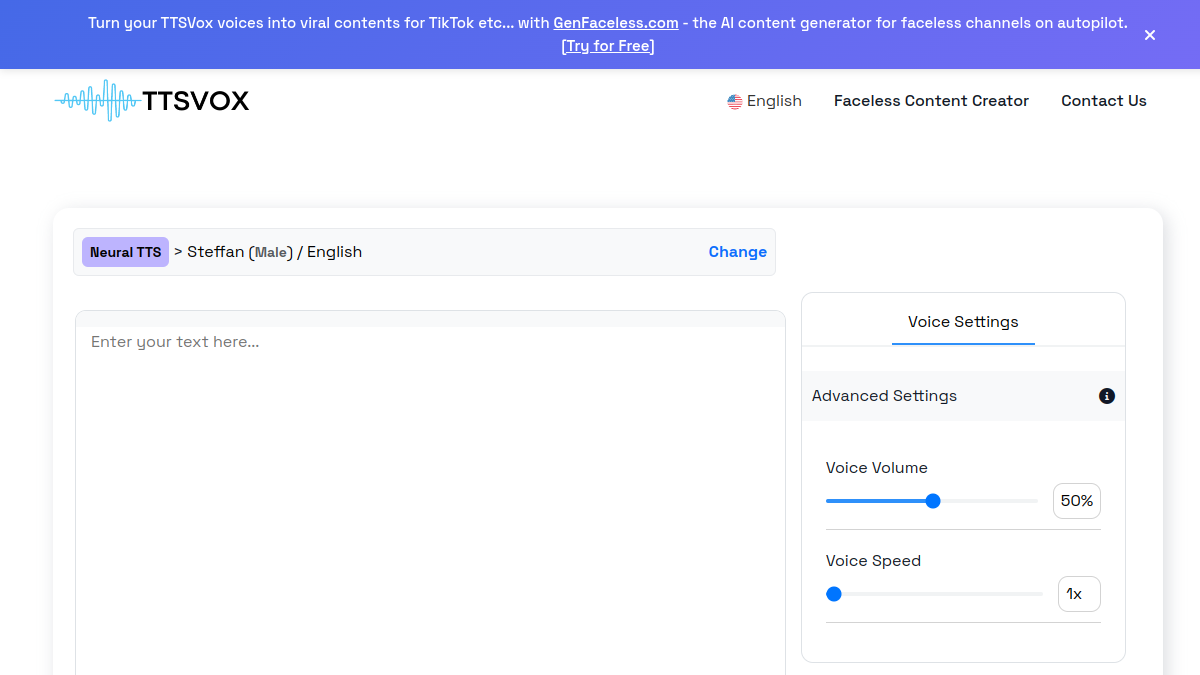Open Faceless Content Creator page
1200x675 pixels.
931,101
